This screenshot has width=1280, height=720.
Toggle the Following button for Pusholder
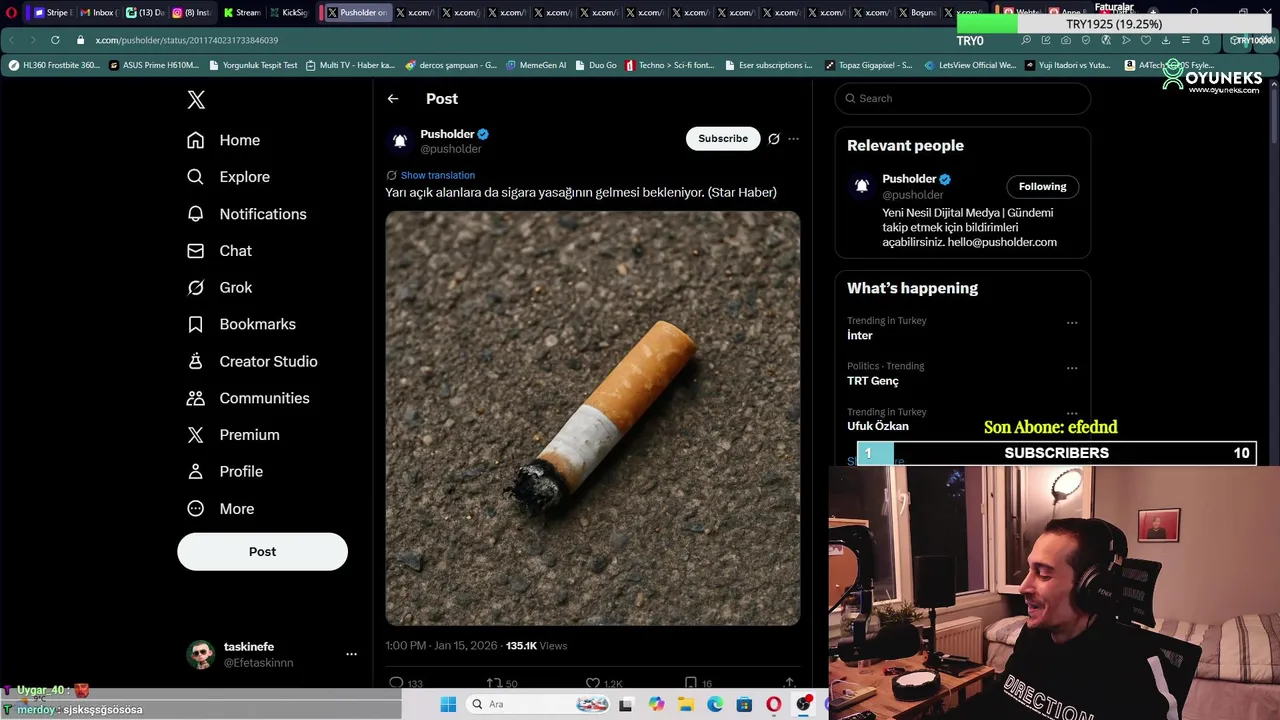pos(1043,187)
